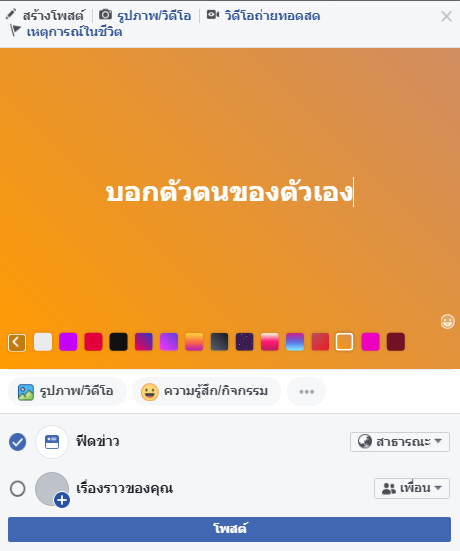Choose the black background swatch

[118, 342]
